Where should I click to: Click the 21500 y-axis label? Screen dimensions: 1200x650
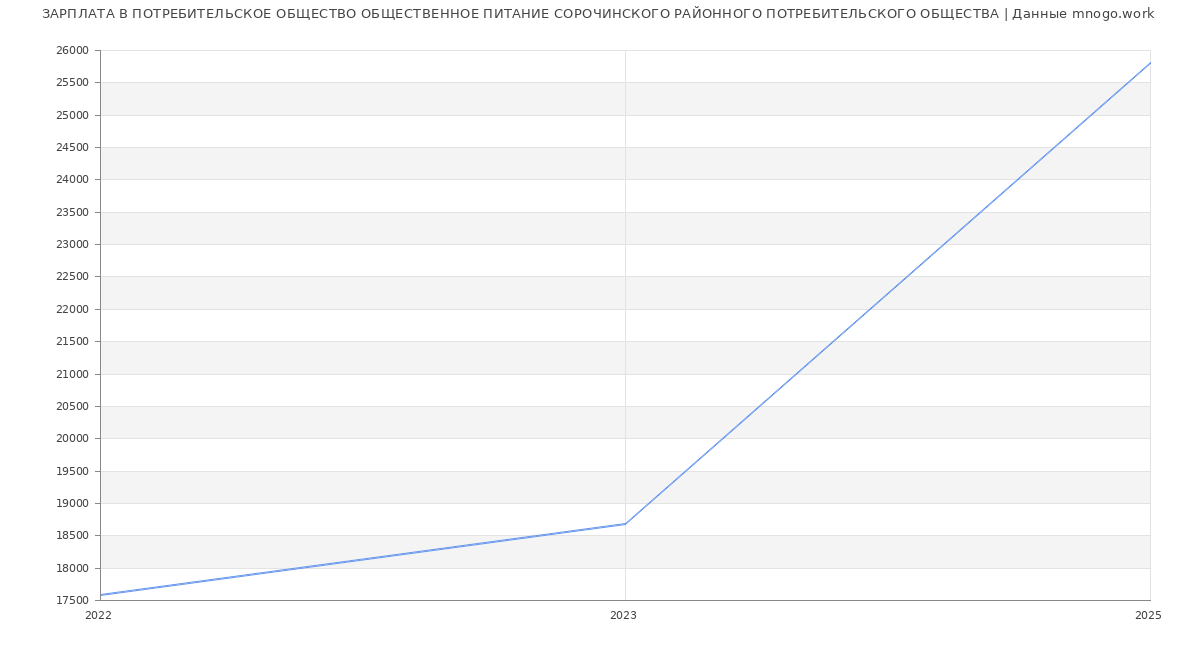pos(73,342)
